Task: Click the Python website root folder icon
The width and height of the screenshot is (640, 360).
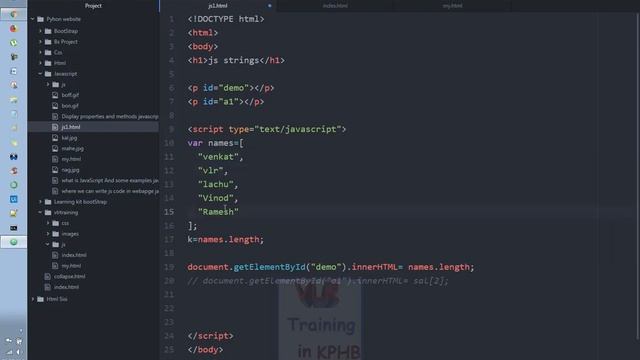Action: pyautogui.click(x=40, y=19)
